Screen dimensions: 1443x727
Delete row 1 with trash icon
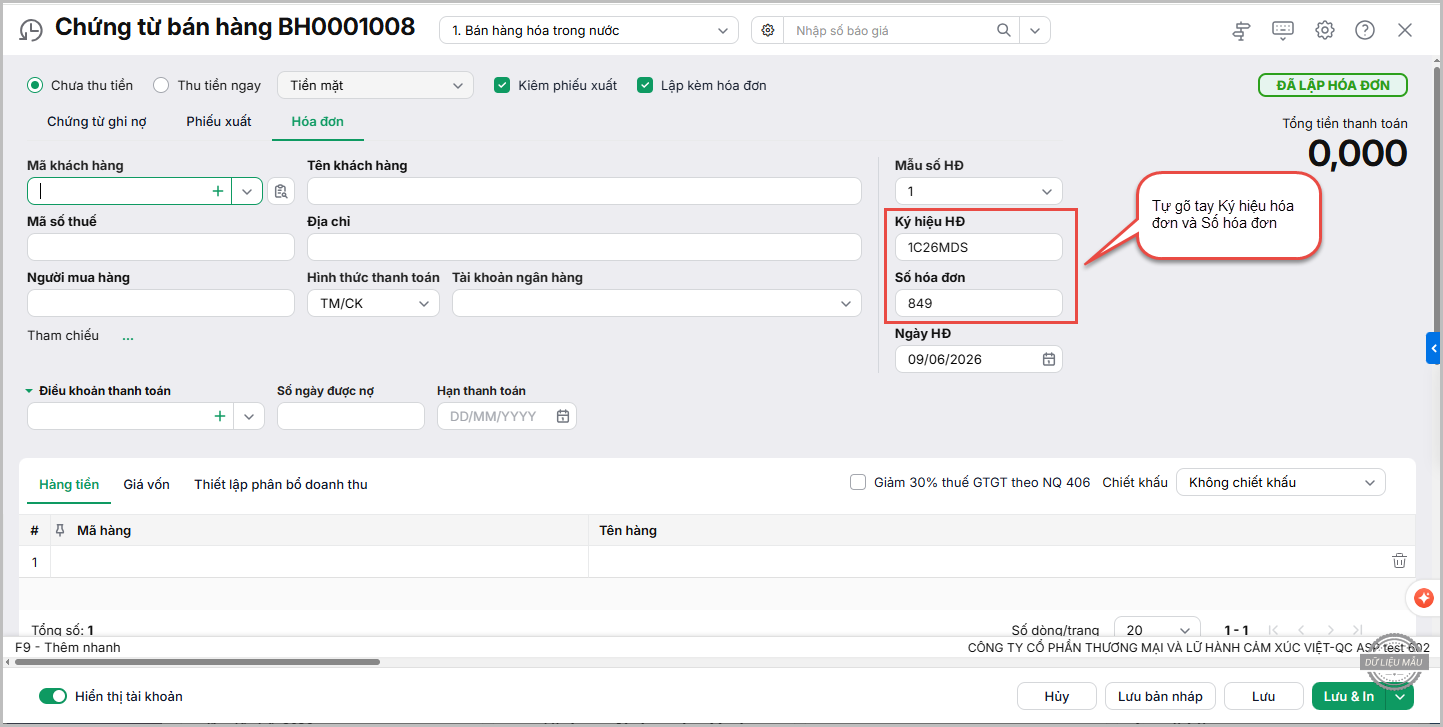click(1399, 561)
